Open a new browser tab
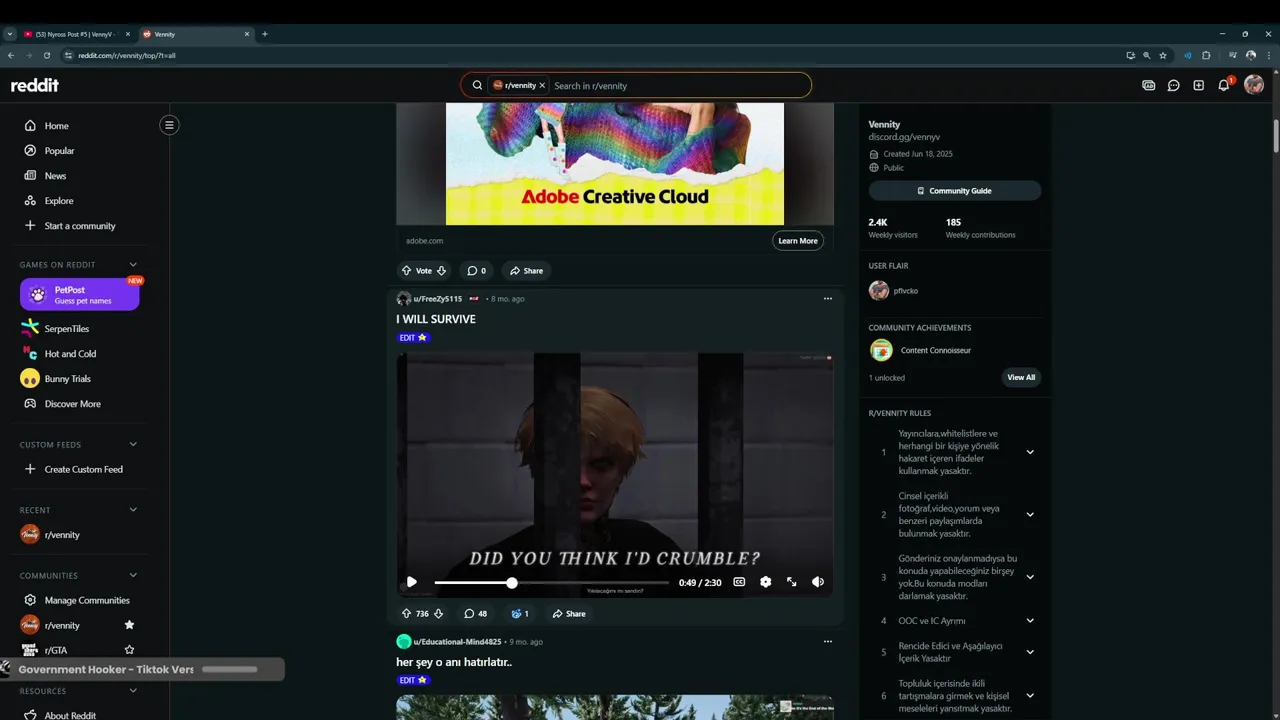This screenshot has width=1280, height=720. click(265, 34)
